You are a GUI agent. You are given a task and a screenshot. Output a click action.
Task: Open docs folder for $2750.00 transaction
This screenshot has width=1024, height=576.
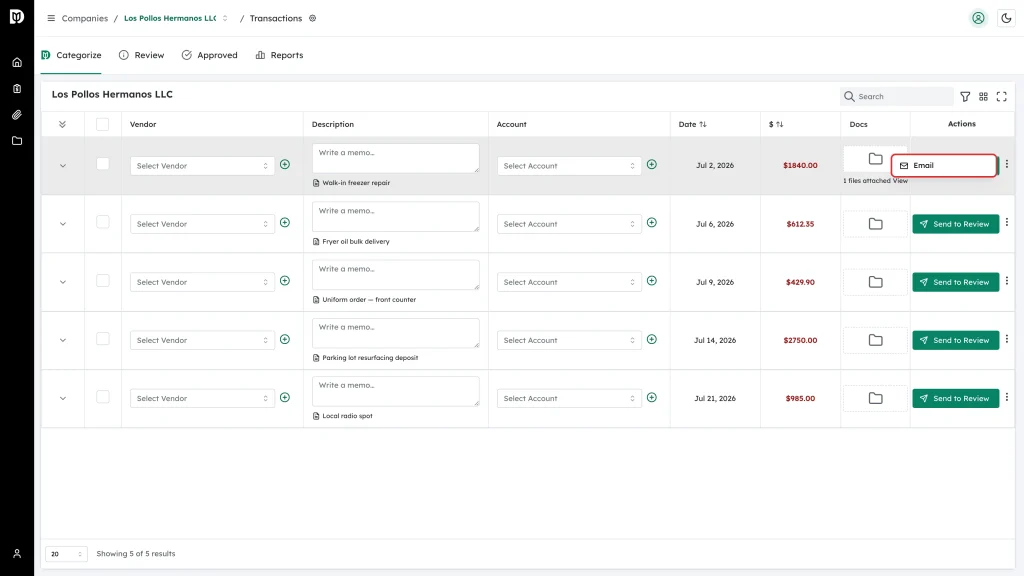[x=875, y=340]
